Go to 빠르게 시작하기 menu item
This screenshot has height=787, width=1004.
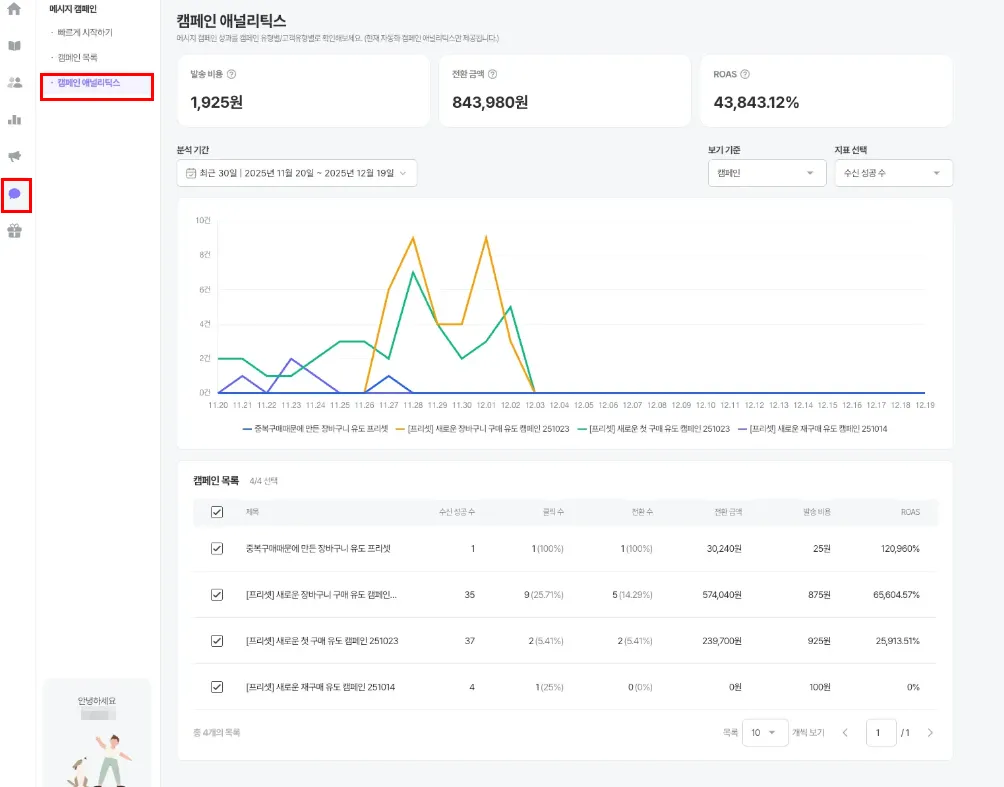point(85,33)
